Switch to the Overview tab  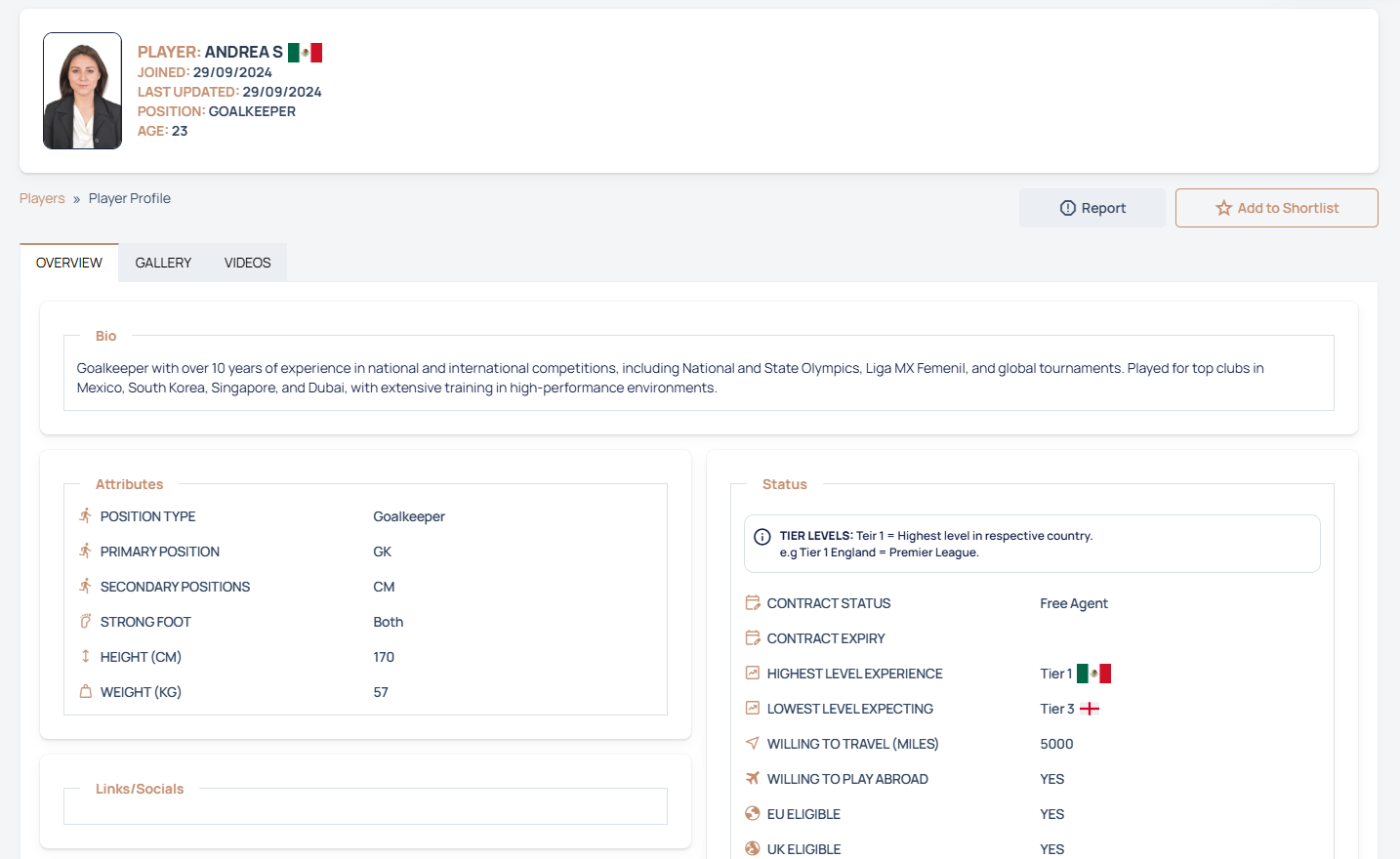pos(69,263)
